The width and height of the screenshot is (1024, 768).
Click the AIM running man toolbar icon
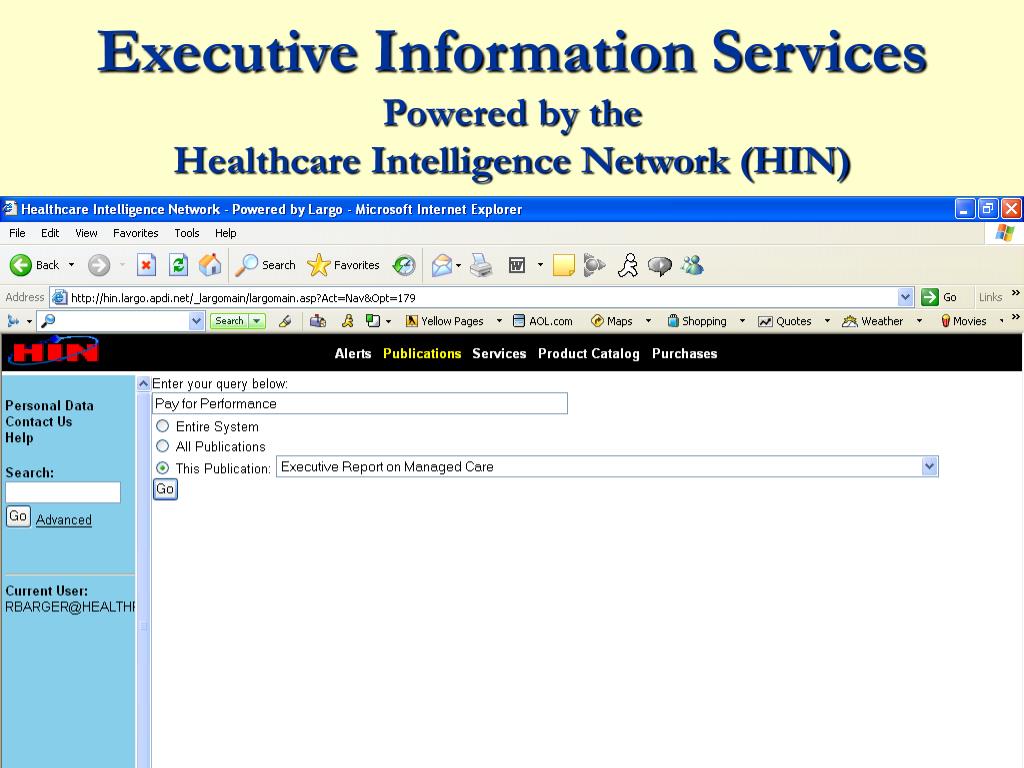[628, 265]
